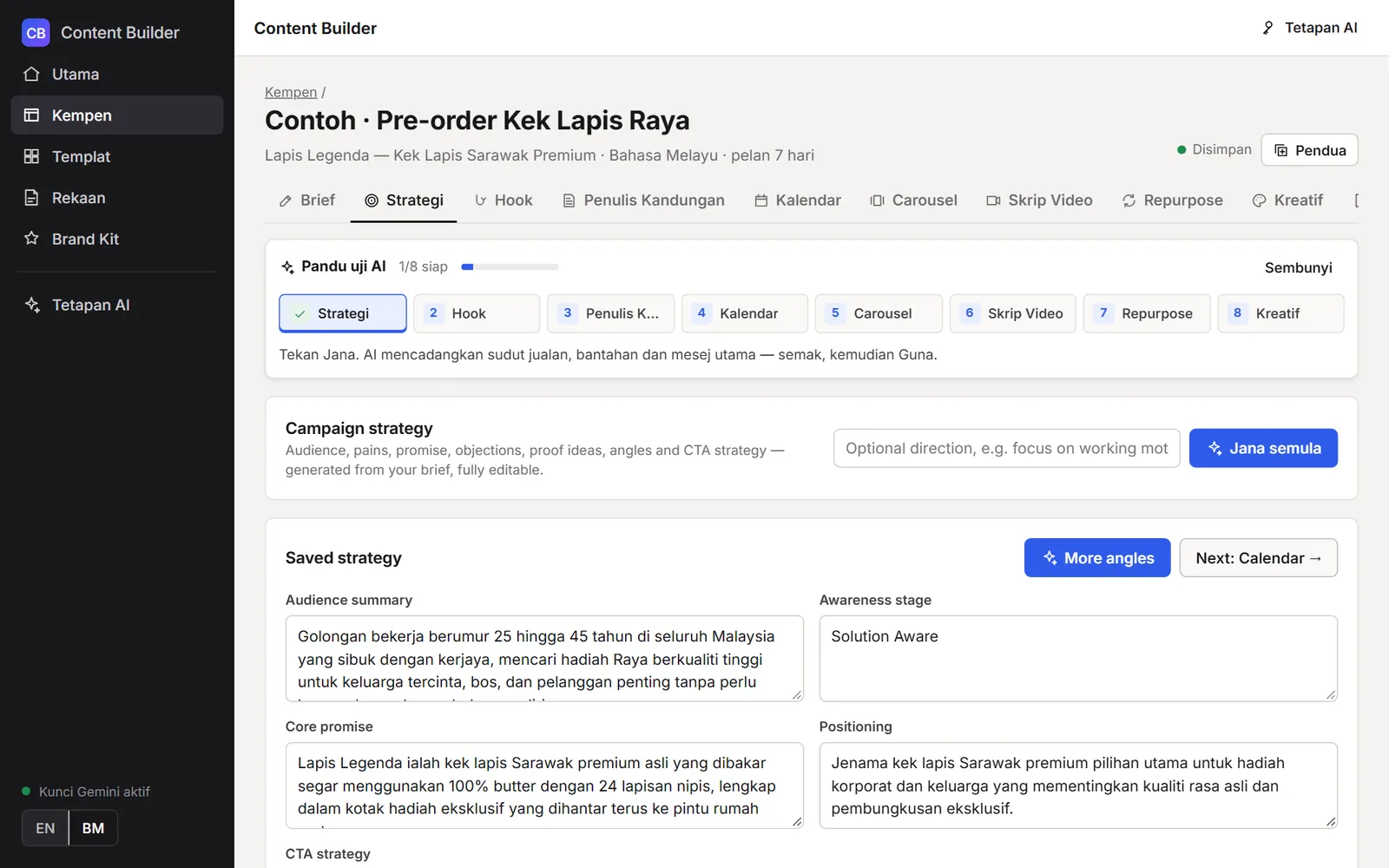Switch the language to BM
Screen dimensions: 1389x868
click(93, 828)
